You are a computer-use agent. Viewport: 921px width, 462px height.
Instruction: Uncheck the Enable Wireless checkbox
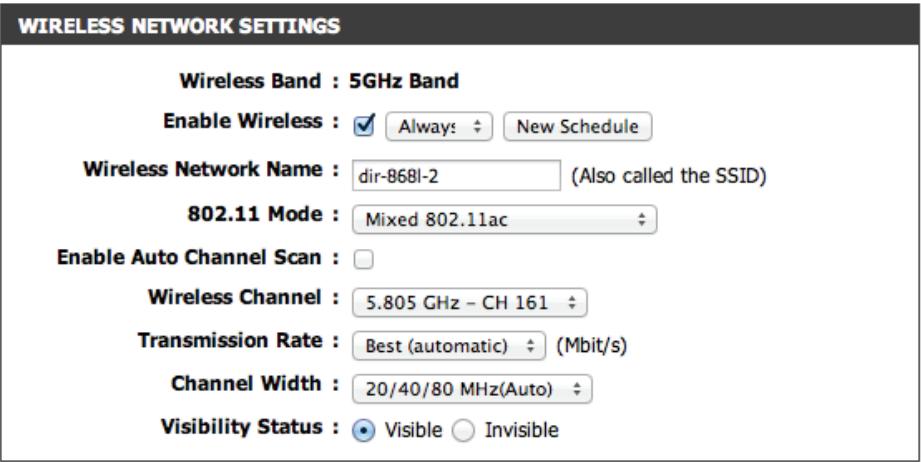[364, 126]
